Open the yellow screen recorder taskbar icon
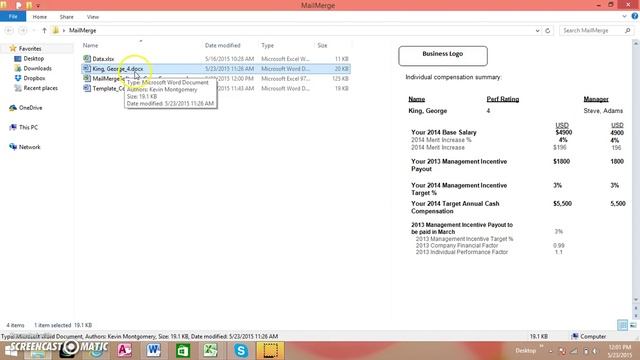 click(x=270, y=350)
